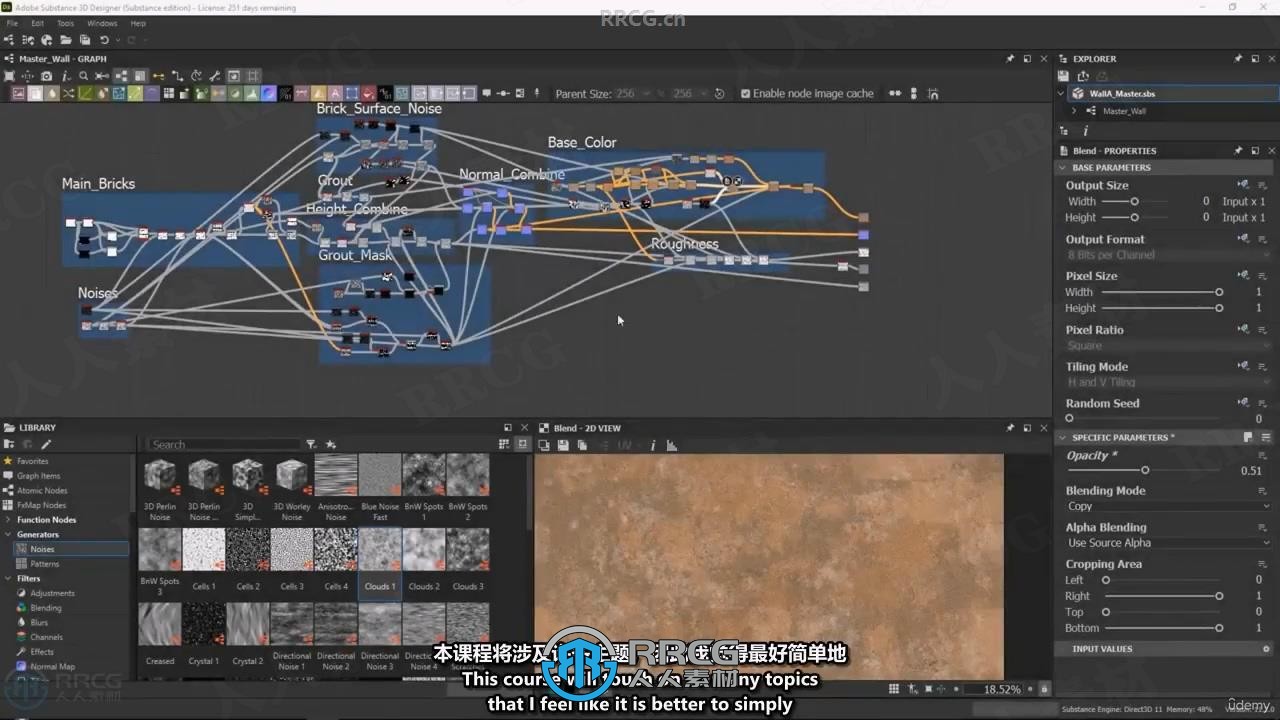The height and width of the screenshot is (720, 1280).
Task: Click the save package icon in Explorer
Action: [1063, 76]
